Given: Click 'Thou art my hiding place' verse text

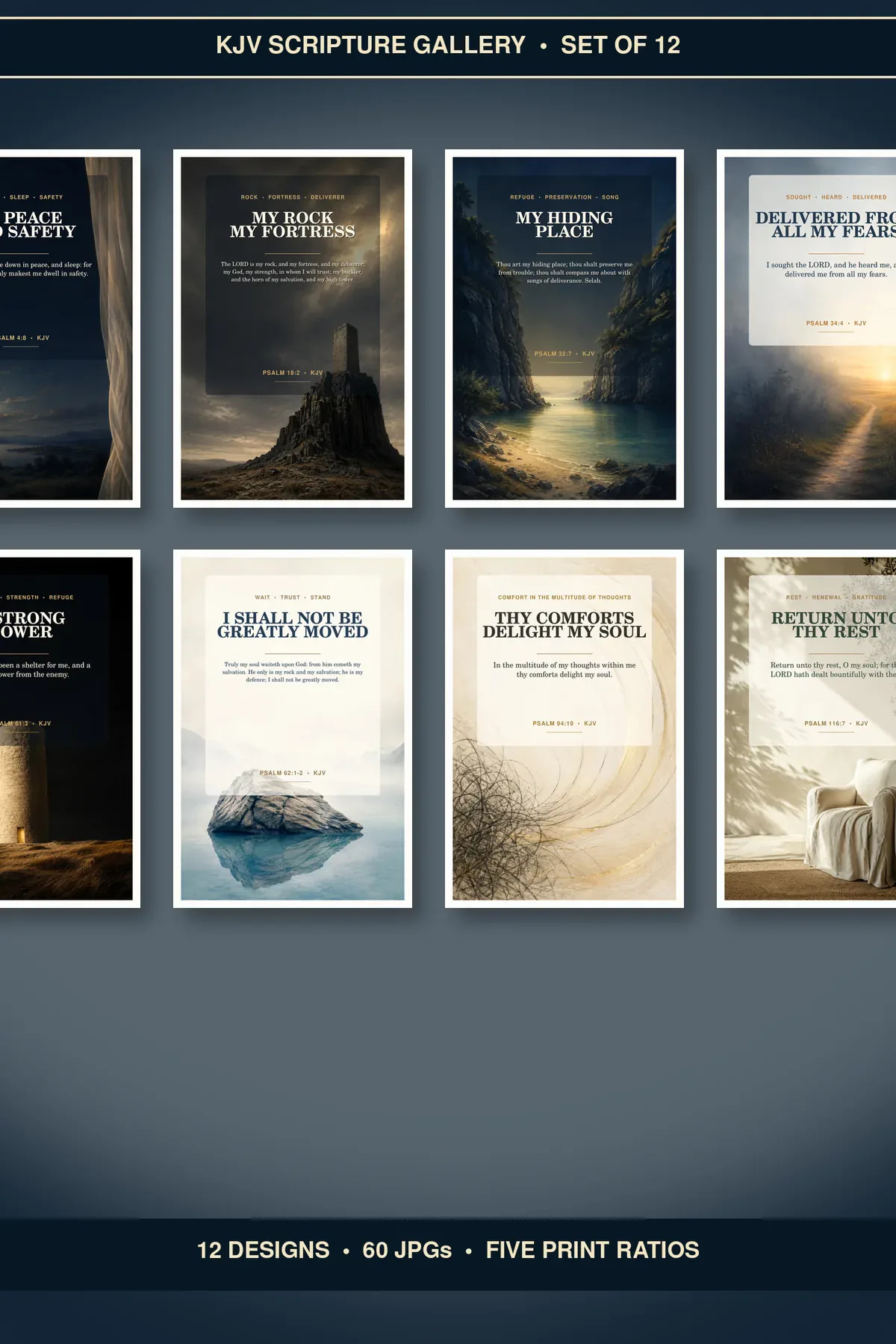Looking at the screenshot, I should pos(564,273).
